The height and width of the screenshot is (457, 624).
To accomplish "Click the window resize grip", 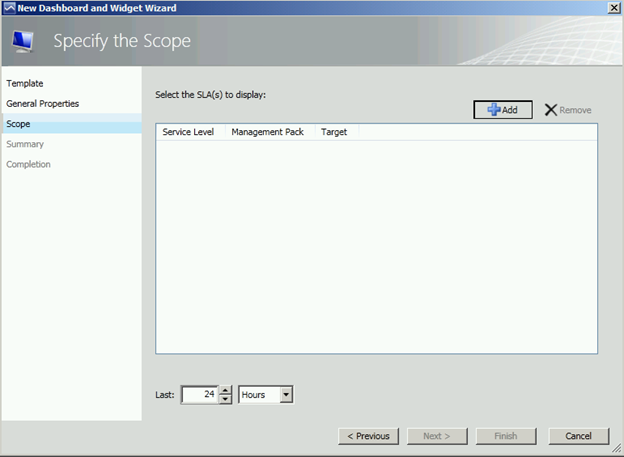I will [617, 450].
